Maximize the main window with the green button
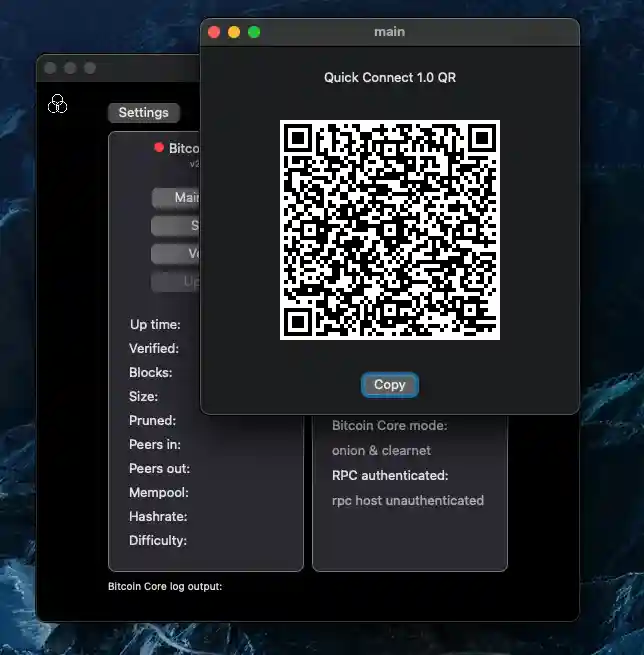Image resolution: width=644 pixels, height=655 pixels. tap(254, 32)
